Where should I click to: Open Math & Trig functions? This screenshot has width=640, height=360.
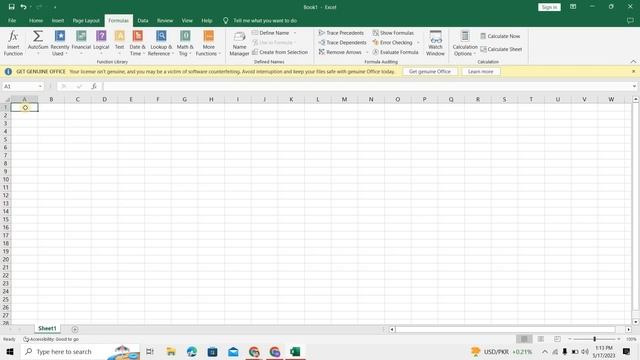185,43
